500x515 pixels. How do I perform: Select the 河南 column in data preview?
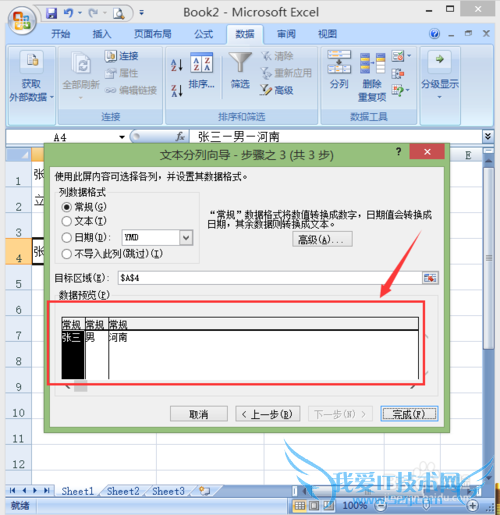263,348
